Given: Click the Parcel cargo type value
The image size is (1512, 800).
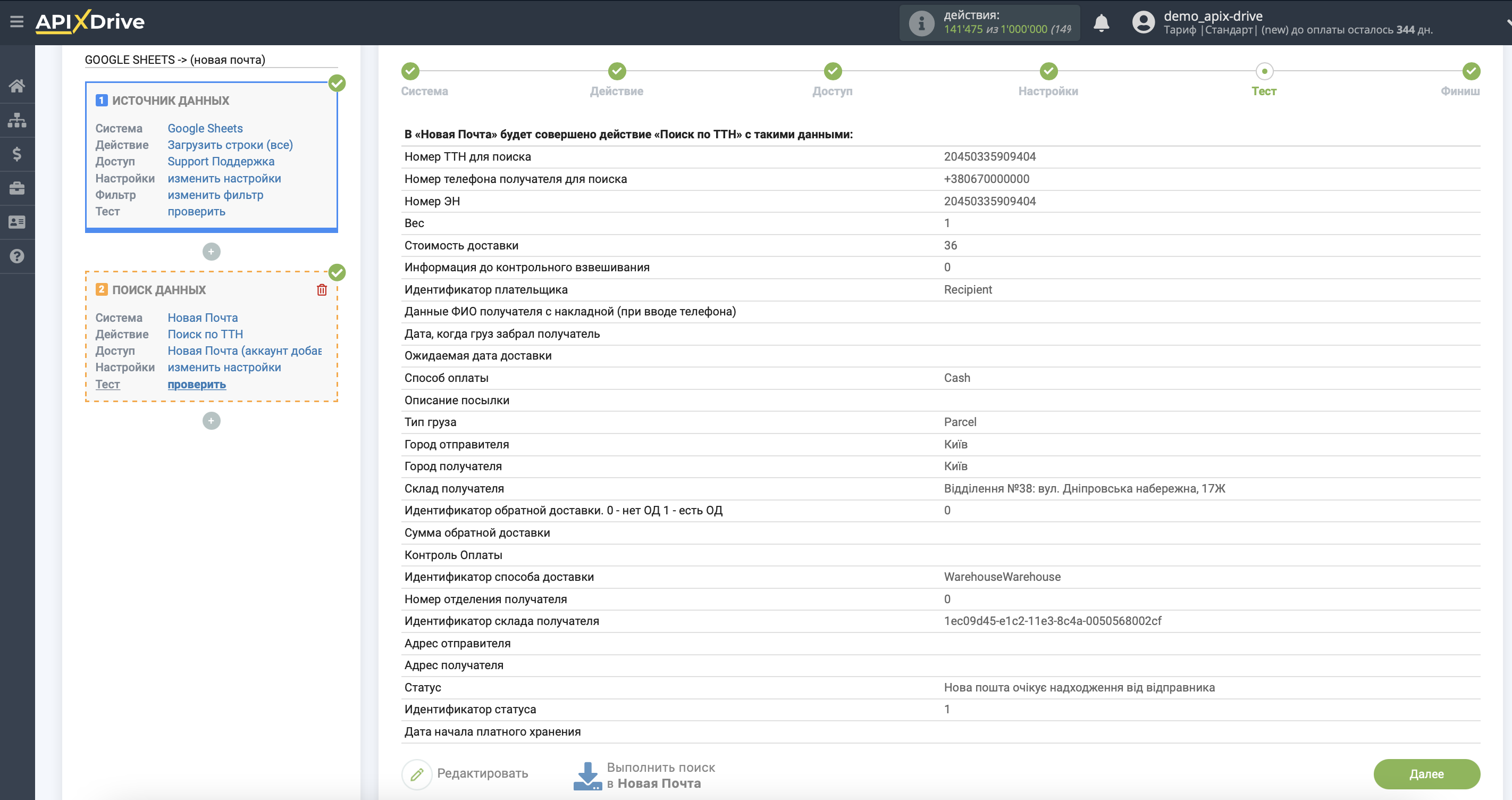Looking at the screenshot, I should point(960,422).
